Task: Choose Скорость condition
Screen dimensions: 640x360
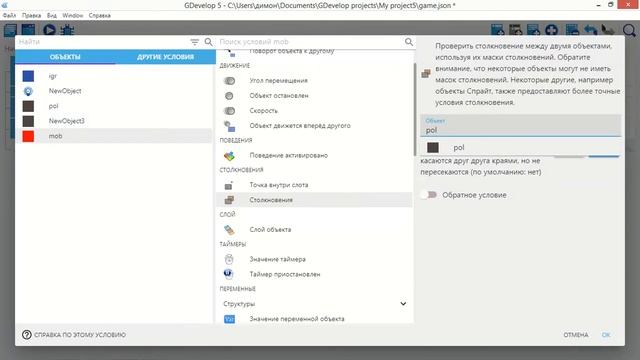Action: [x=314, y=111]
